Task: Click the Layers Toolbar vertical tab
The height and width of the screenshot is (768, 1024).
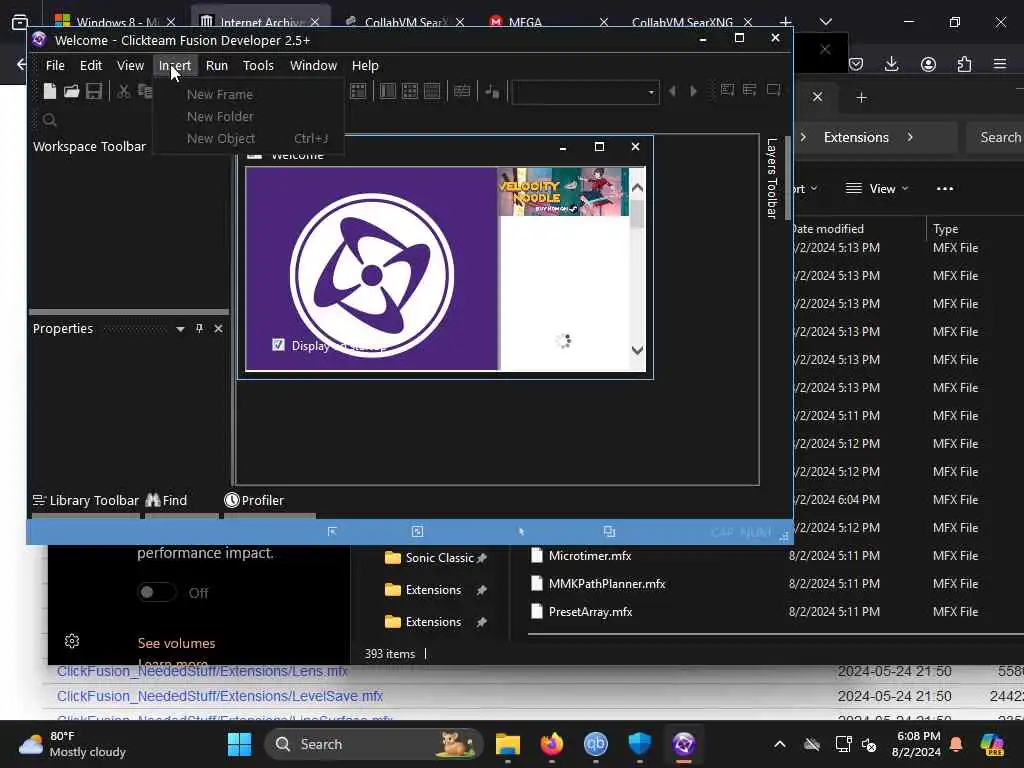Action: pyautogui.click(x=771, y=178)
